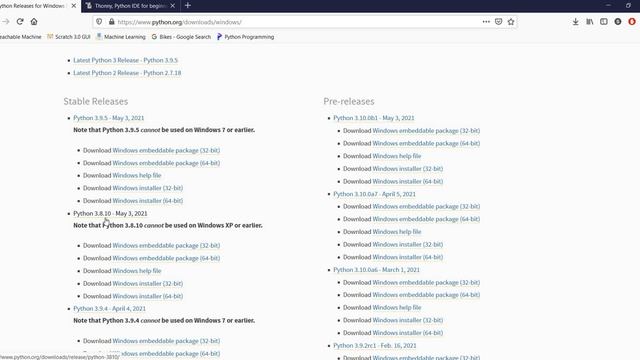This screenshot has width=640, height=360.
Task: Open the Python 3.10.0a6 - March 1, 2021 pre-release
Action: coord(376,270)
